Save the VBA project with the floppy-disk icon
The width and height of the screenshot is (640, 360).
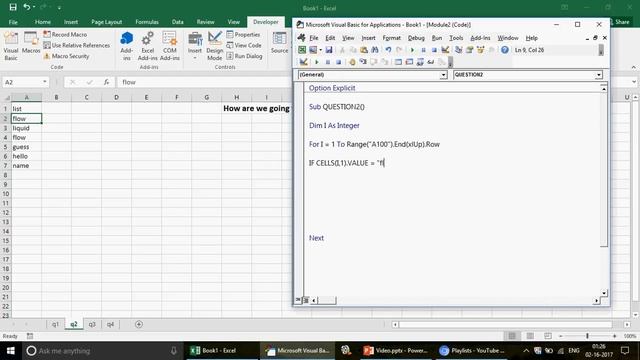[329, 50]
